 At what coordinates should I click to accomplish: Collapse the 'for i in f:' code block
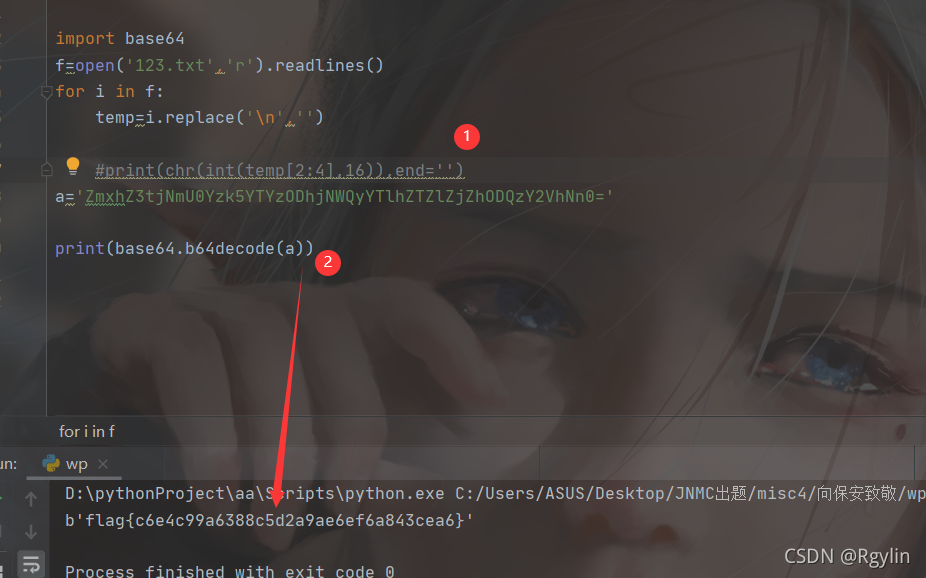[47, 92]
